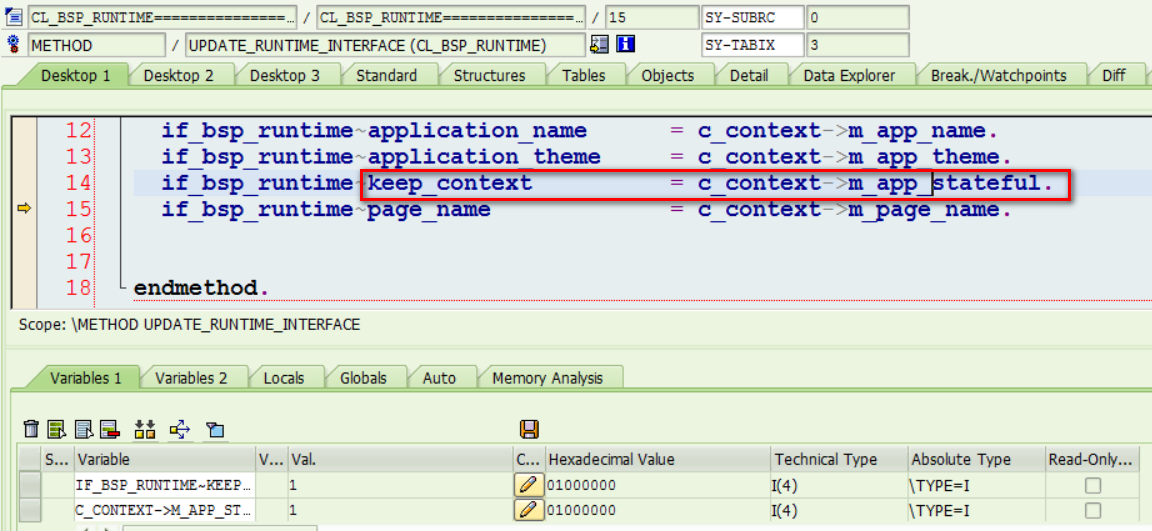Click the Hexadecimal Value column header
1152x531 pixels.
coord(658,460)
